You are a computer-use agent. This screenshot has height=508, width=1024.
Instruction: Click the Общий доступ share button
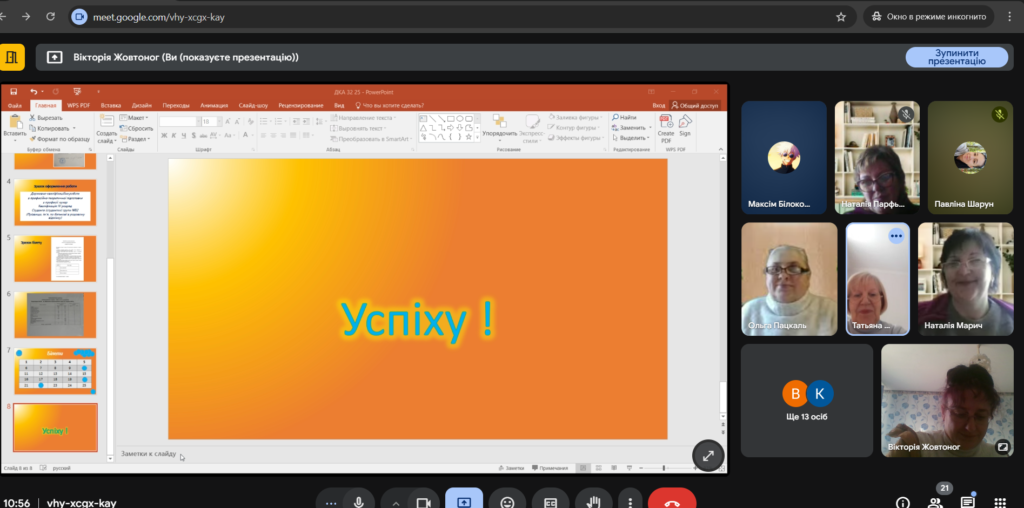(x=696, y=105)
